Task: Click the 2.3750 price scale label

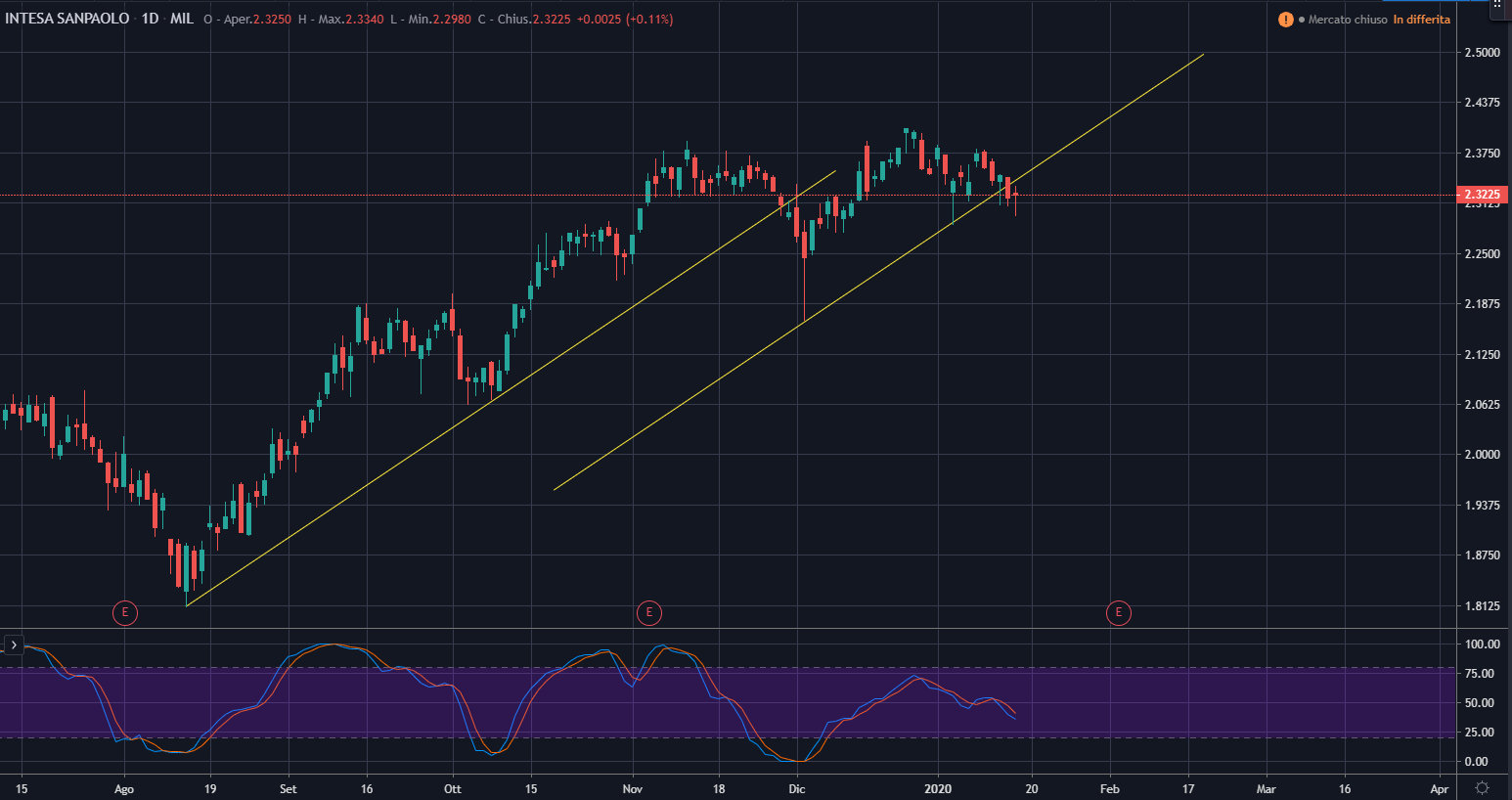Action: pyautogui.click(x=1482, y=154)
